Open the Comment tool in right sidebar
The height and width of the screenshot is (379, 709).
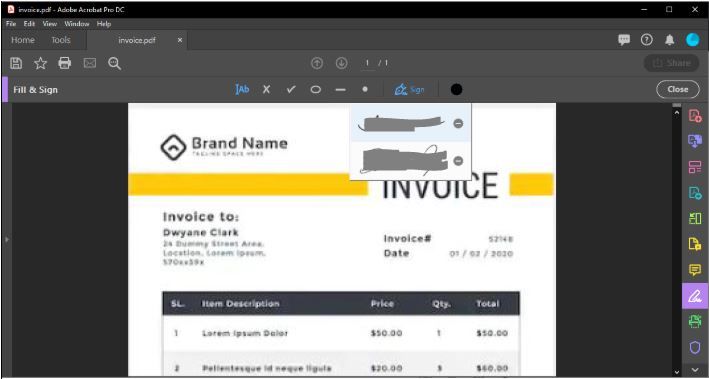pos(695,270)
